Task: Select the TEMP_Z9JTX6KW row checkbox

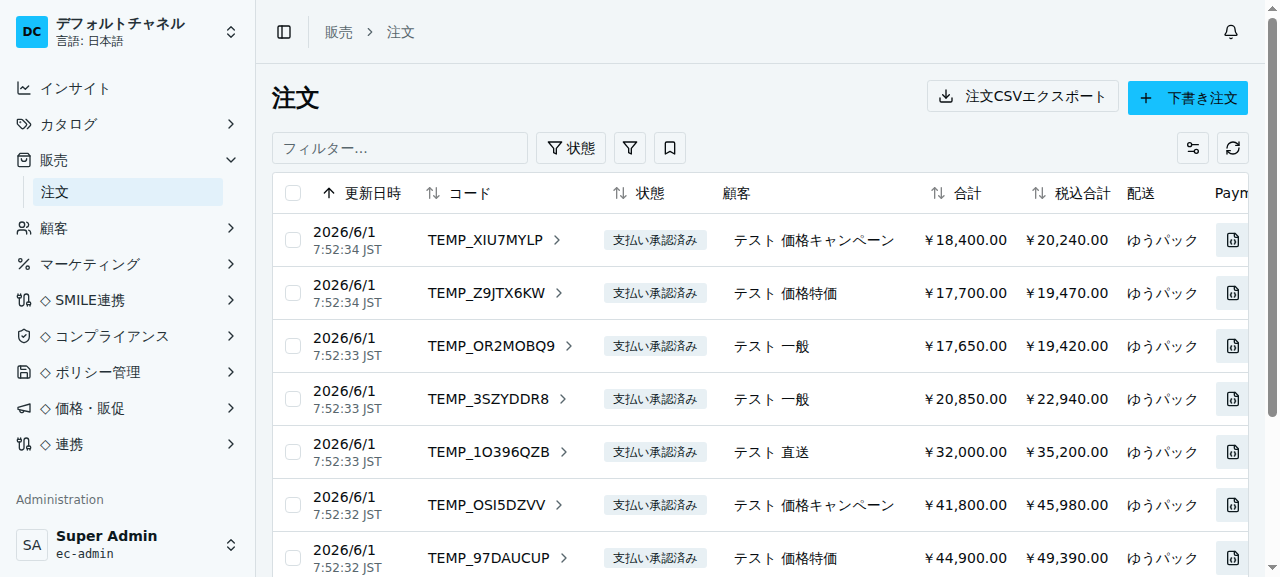Action: 293,293
